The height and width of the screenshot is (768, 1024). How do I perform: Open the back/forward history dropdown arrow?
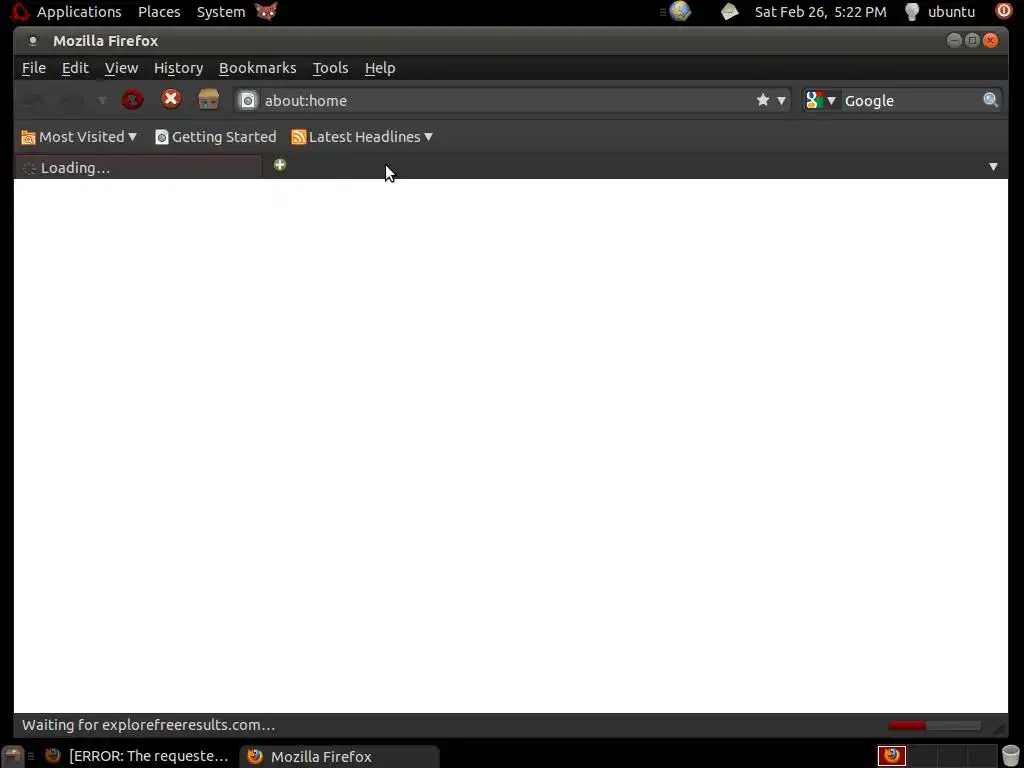102,101
